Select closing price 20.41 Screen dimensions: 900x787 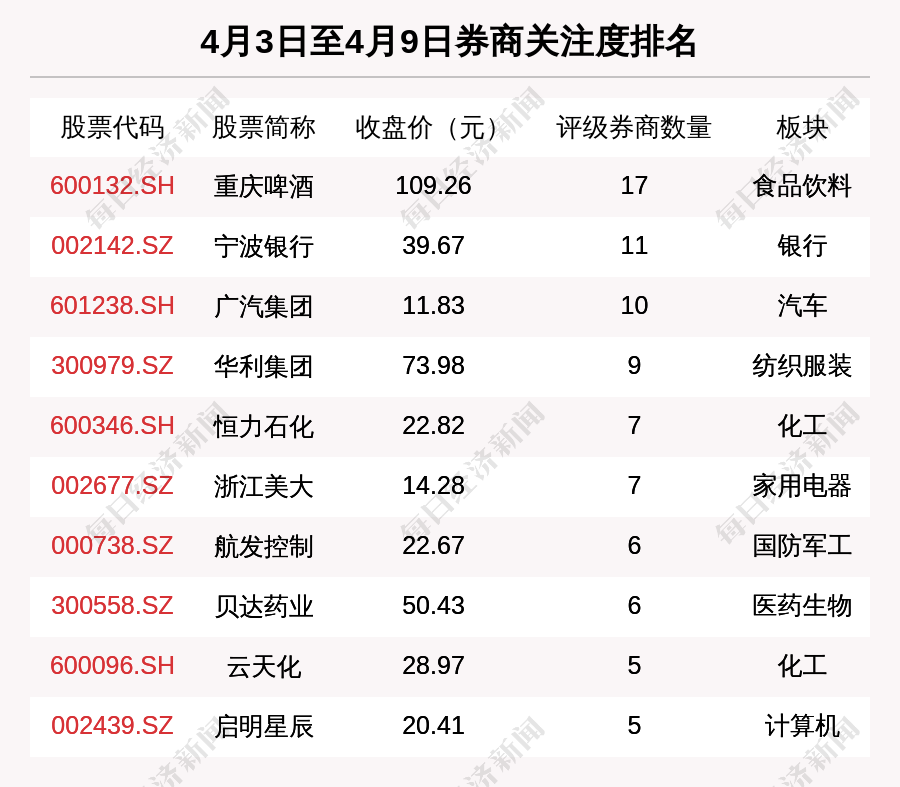[433, 726]
